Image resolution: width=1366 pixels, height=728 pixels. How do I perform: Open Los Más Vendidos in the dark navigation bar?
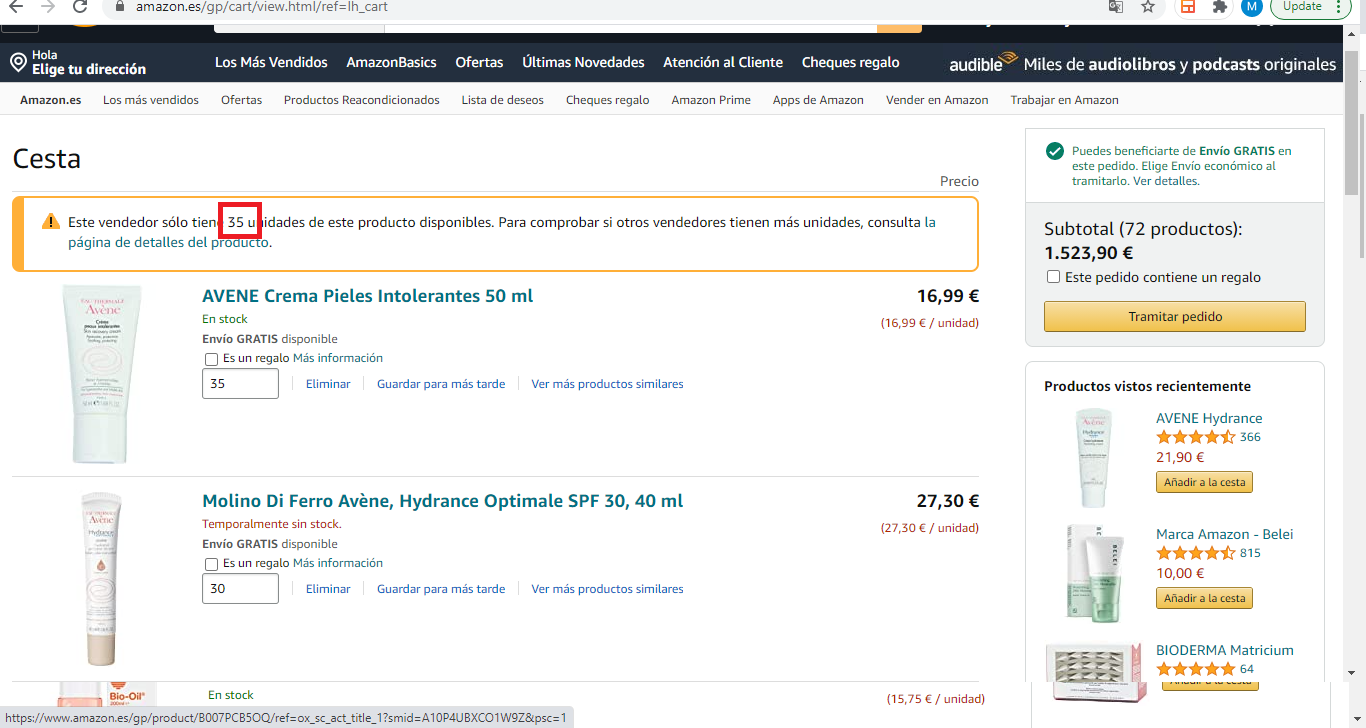[271, 62]
